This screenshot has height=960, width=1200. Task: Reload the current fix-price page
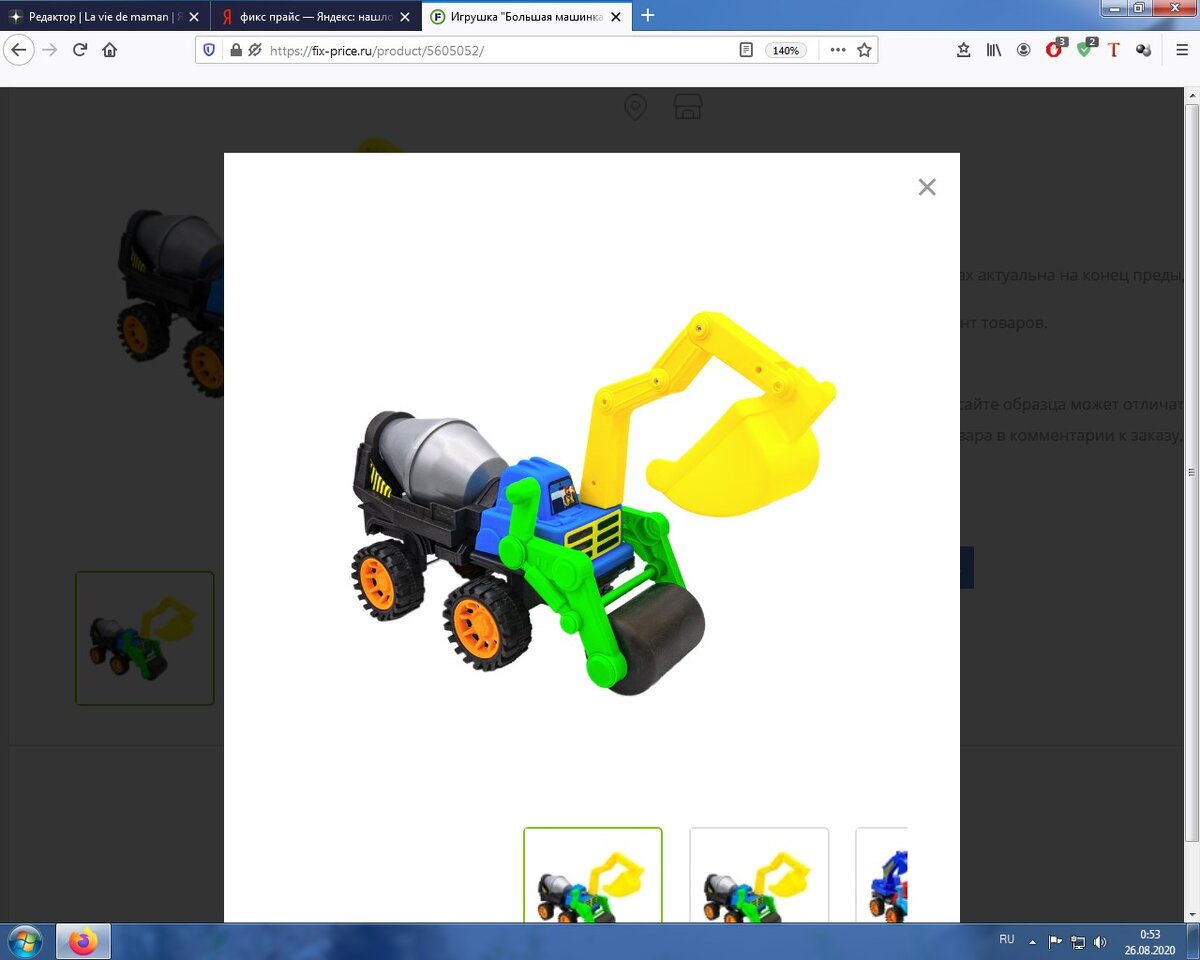pos(80,50)
